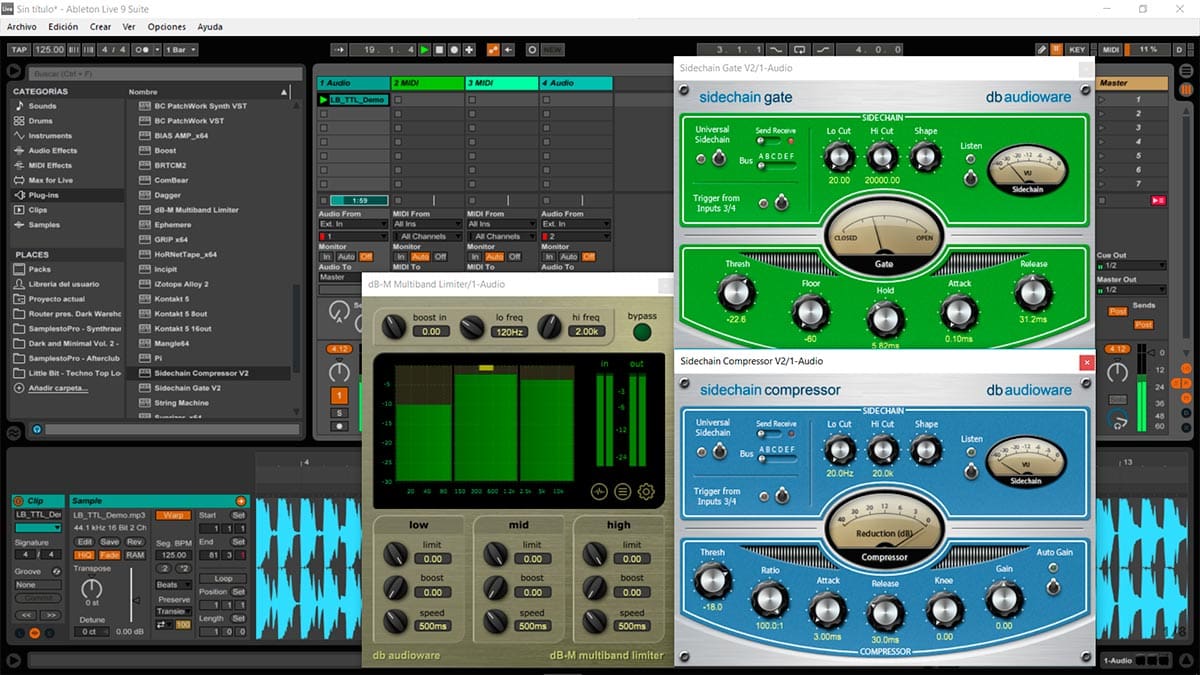
Task: Open the Sounds category in browser
Action: [42, 106]
